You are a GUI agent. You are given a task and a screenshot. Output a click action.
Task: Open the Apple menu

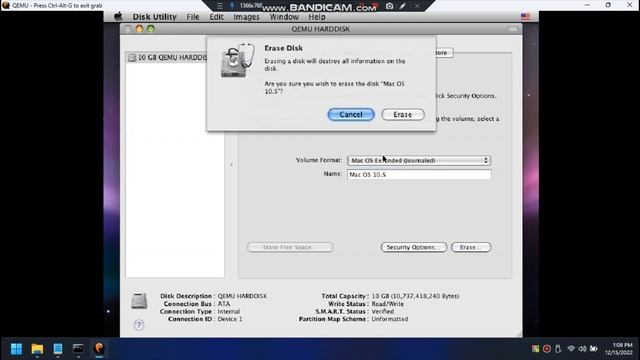pyautogui.click(x=118, y=16)
